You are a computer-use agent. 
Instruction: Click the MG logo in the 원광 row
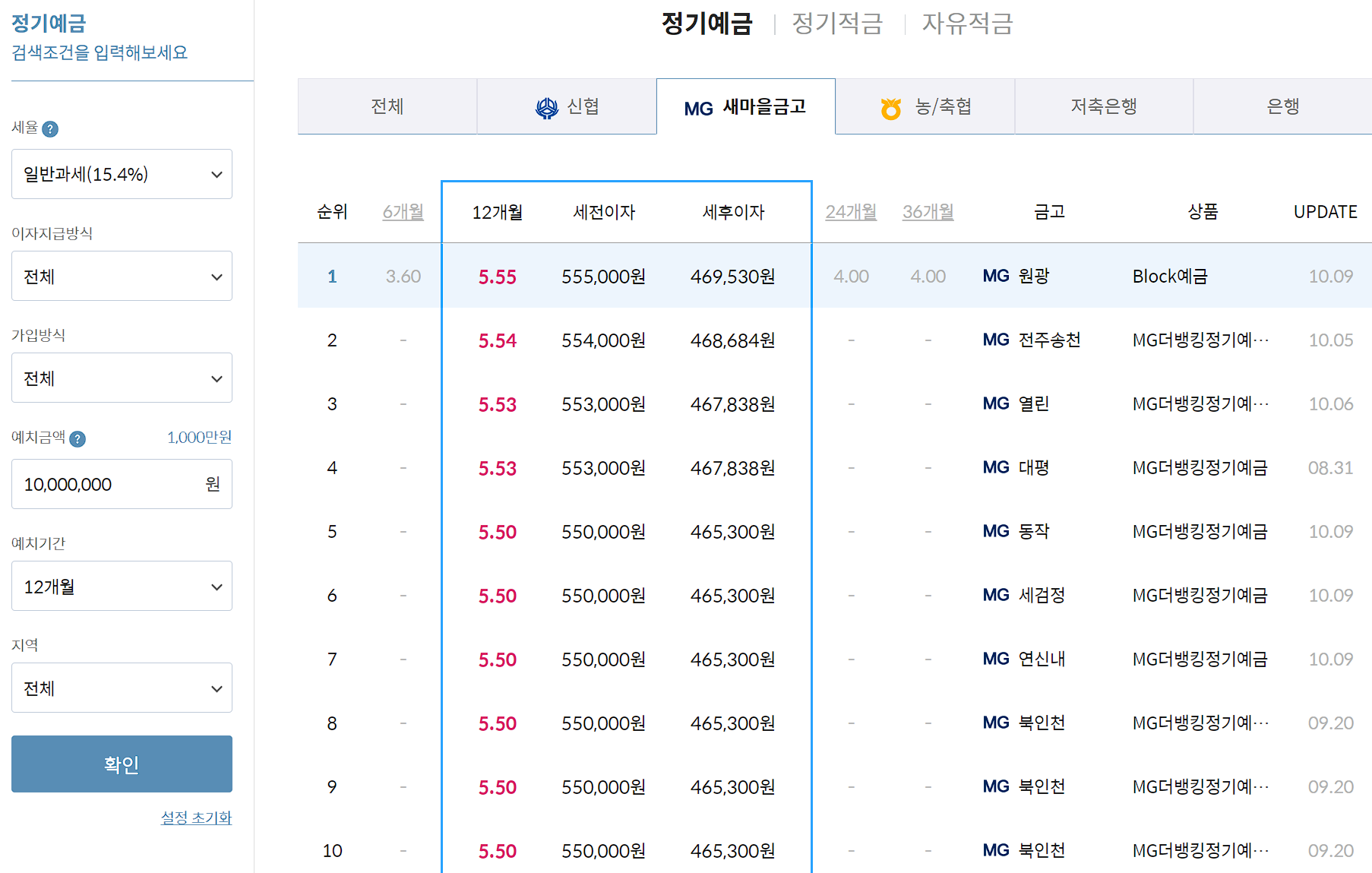click(x=996, y=277)
